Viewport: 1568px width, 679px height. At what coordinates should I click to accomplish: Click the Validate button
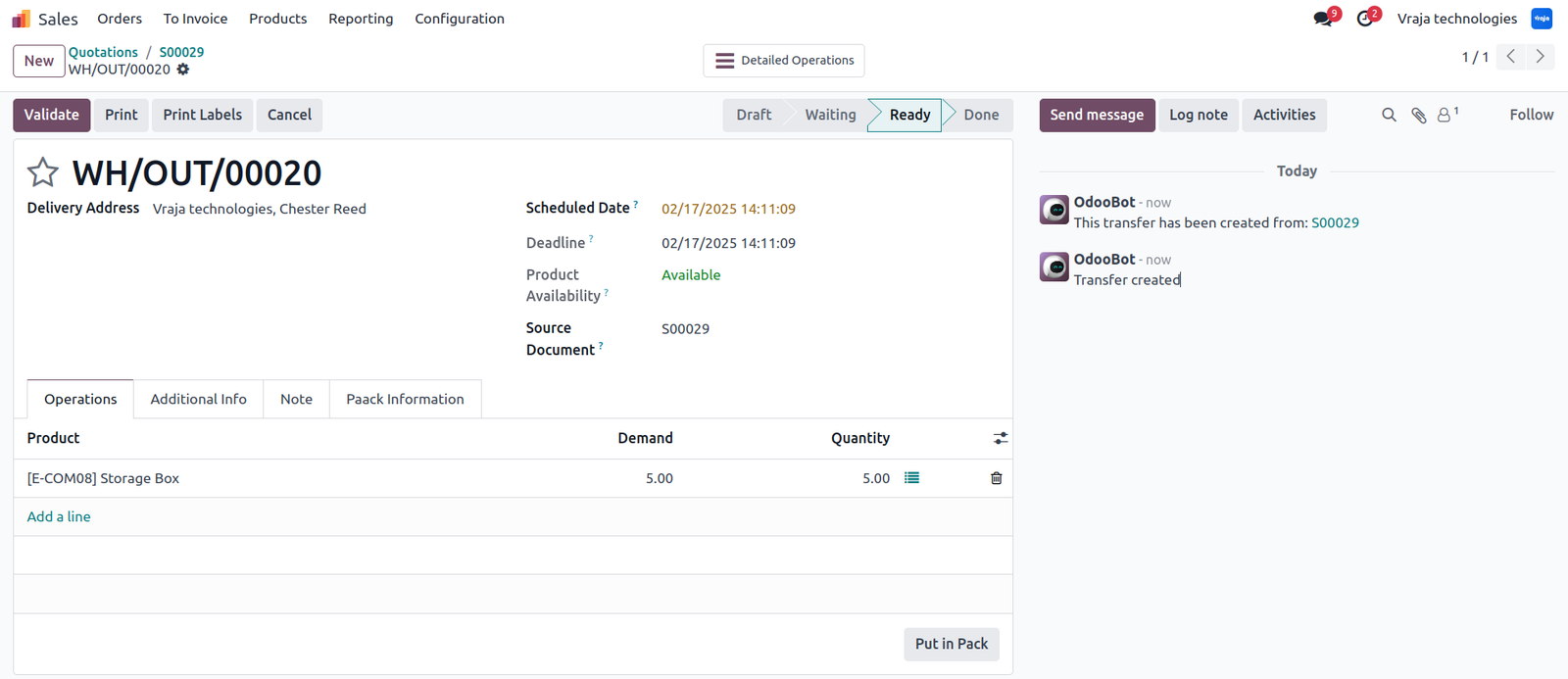pyautogui.click(x=52, y=115)
